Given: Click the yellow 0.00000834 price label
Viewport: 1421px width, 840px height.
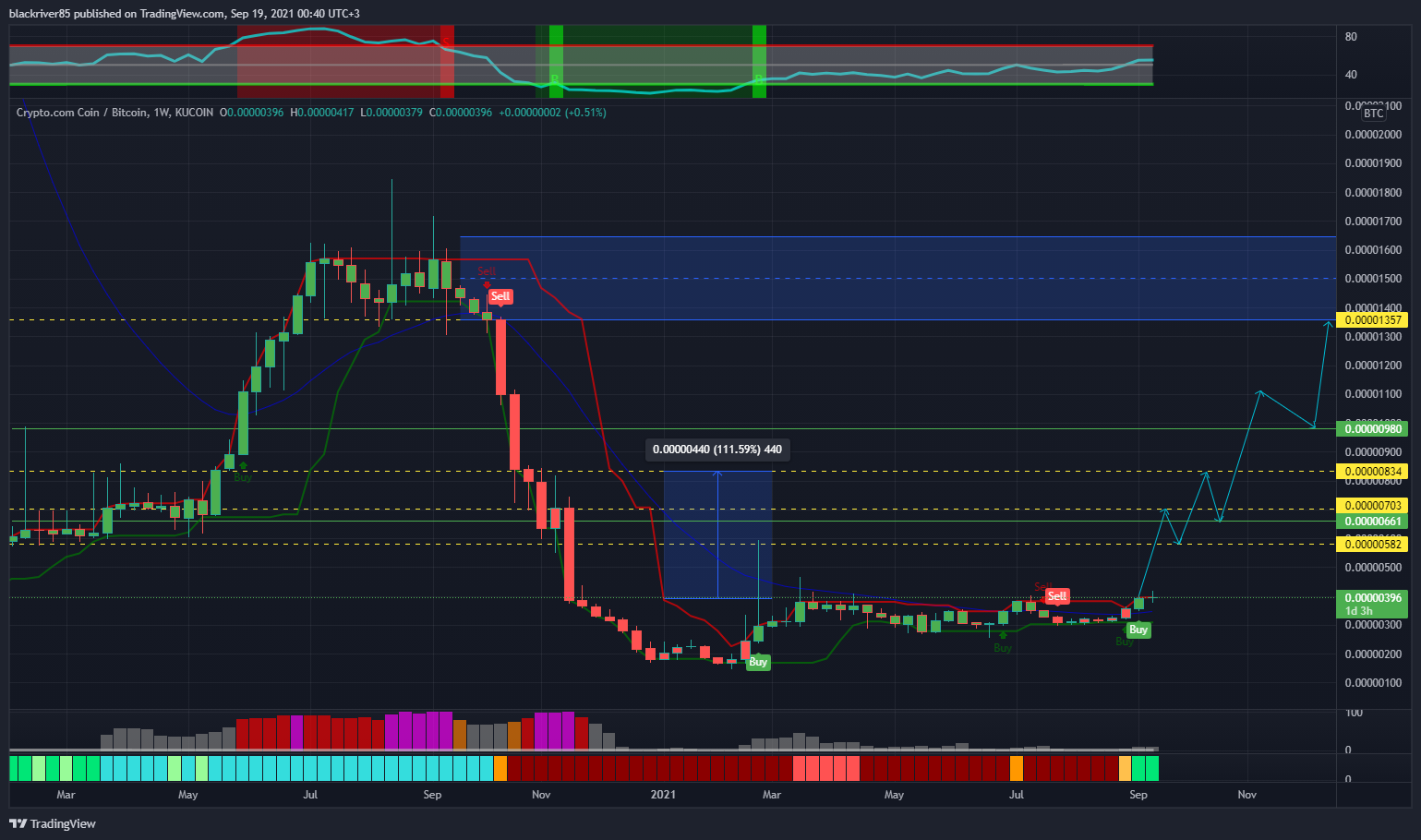Looking at the screenshot, I should [1373, 472].
